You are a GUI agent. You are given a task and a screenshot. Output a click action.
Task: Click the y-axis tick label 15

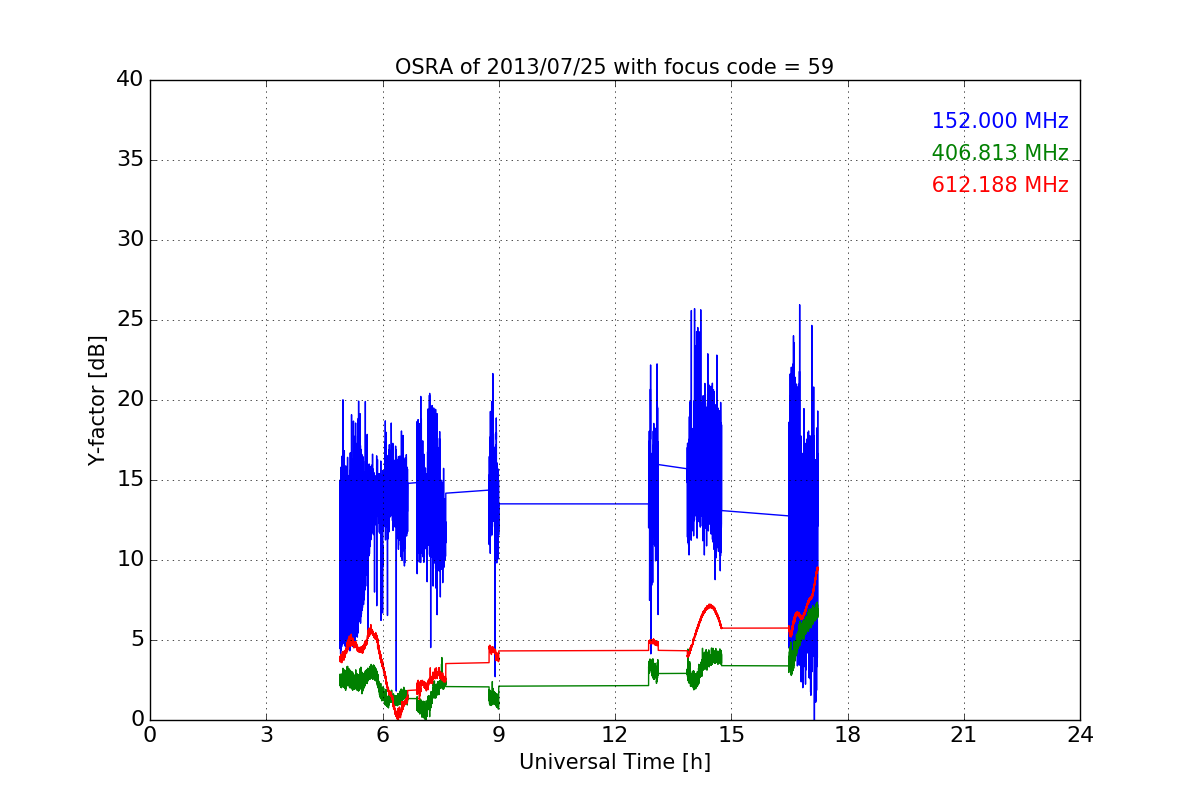coord(129,480)
